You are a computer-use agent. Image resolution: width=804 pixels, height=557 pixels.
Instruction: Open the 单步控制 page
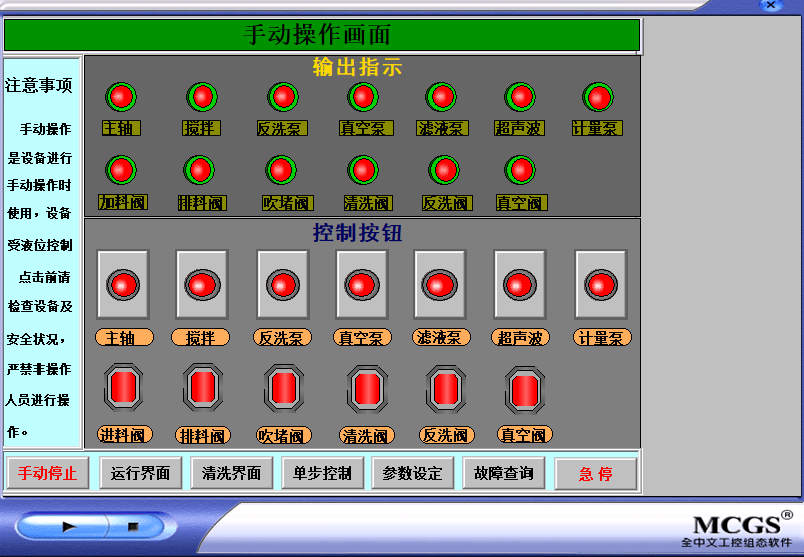tap(321, 473)
